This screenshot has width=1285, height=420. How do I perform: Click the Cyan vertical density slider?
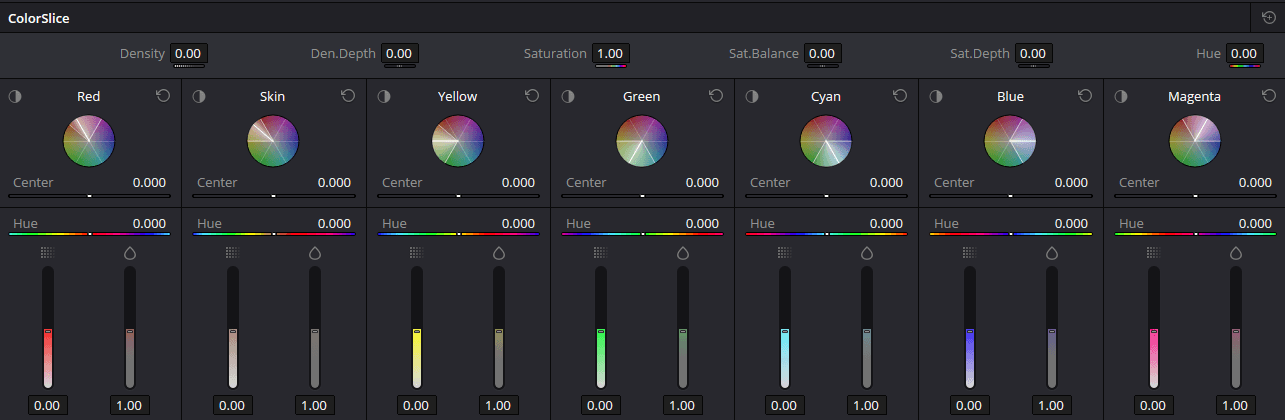(784, 328)
